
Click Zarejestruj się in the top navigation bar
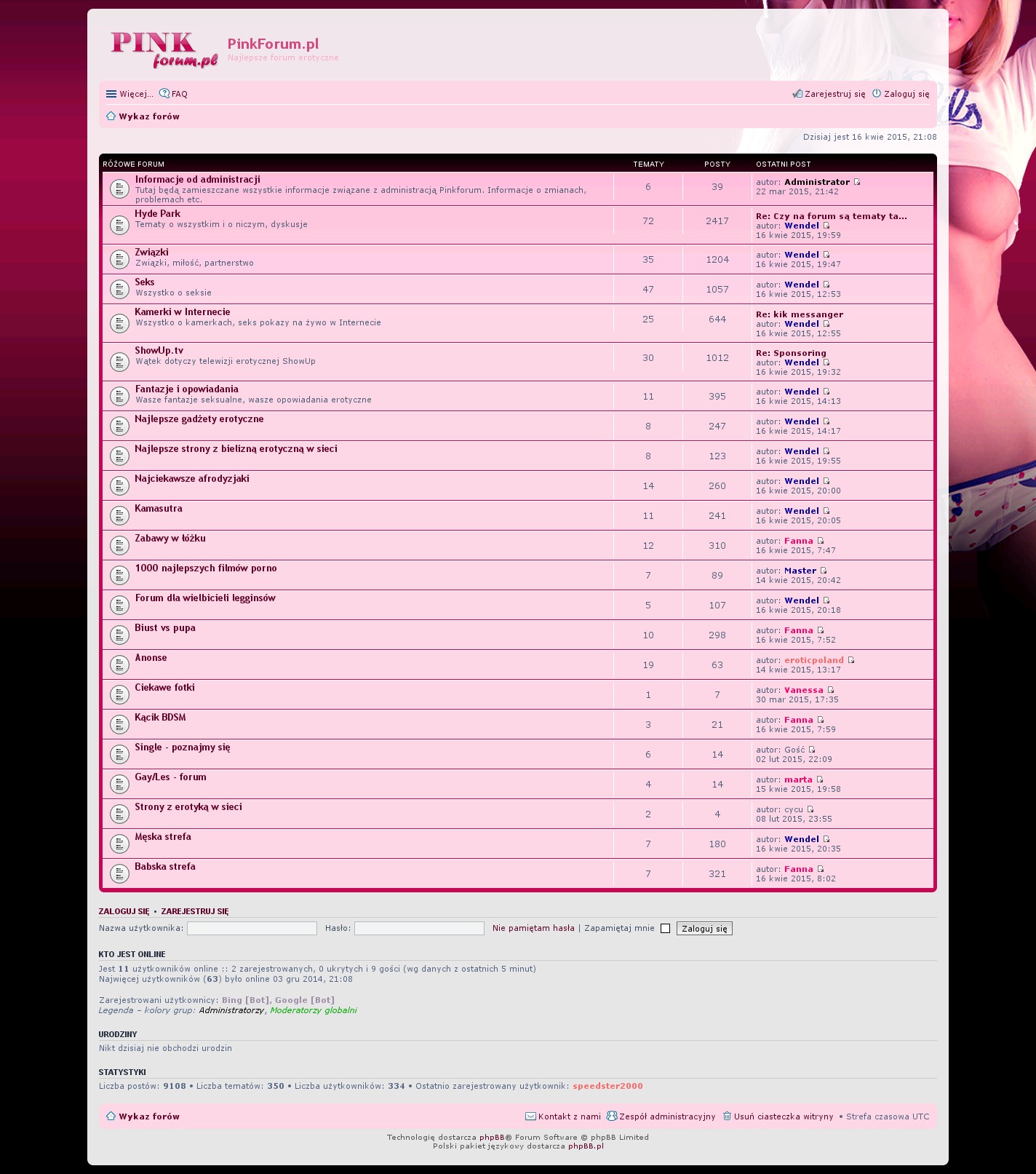tap(829, 94)
